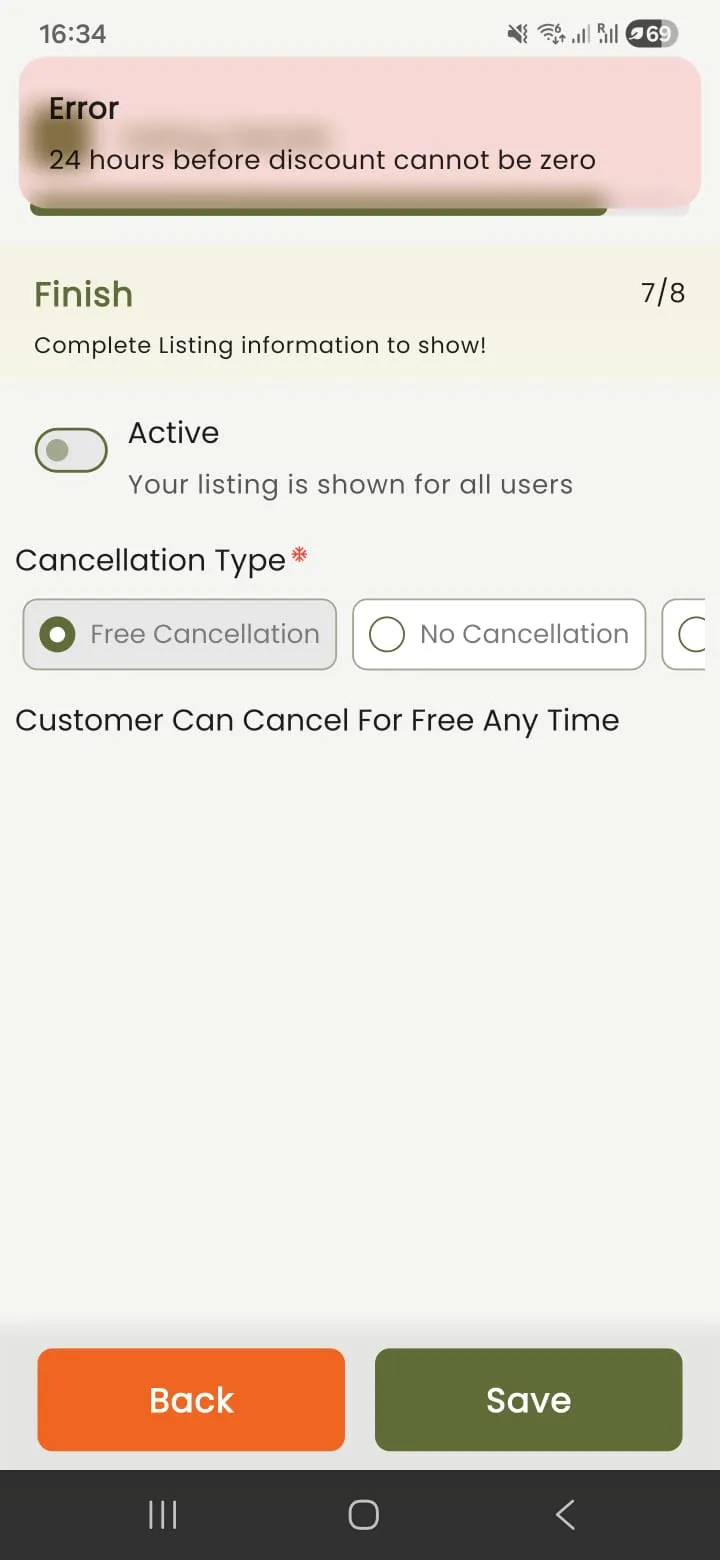Tap the 7/8 step counter
720x1560 pixels.
coord(662,293)
